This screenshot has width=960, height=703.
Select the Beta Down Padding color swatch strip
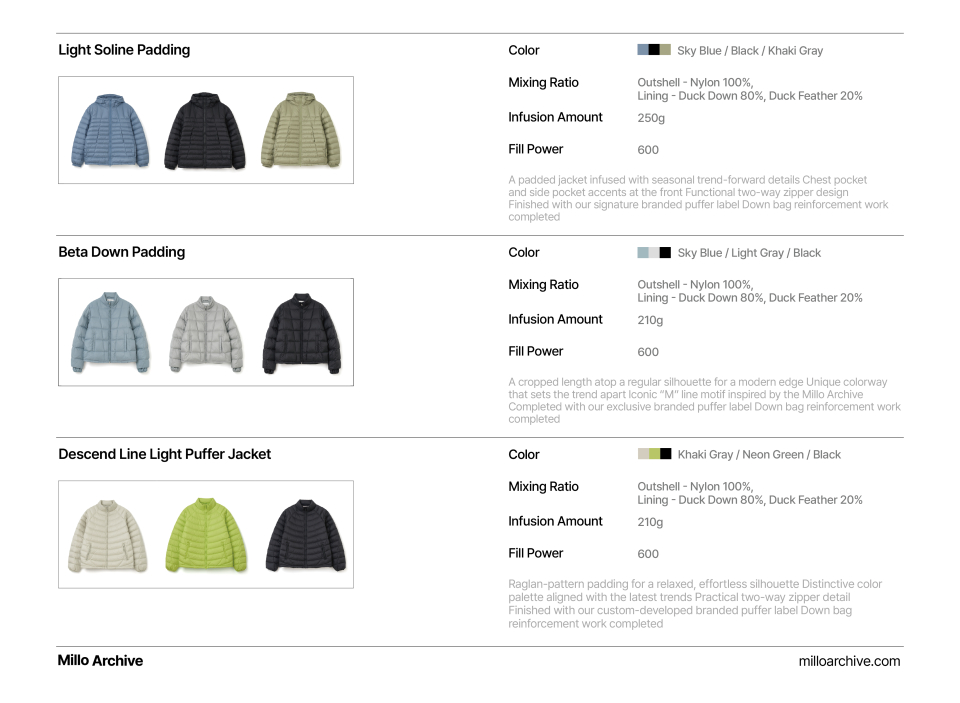(x=654, y=253)
